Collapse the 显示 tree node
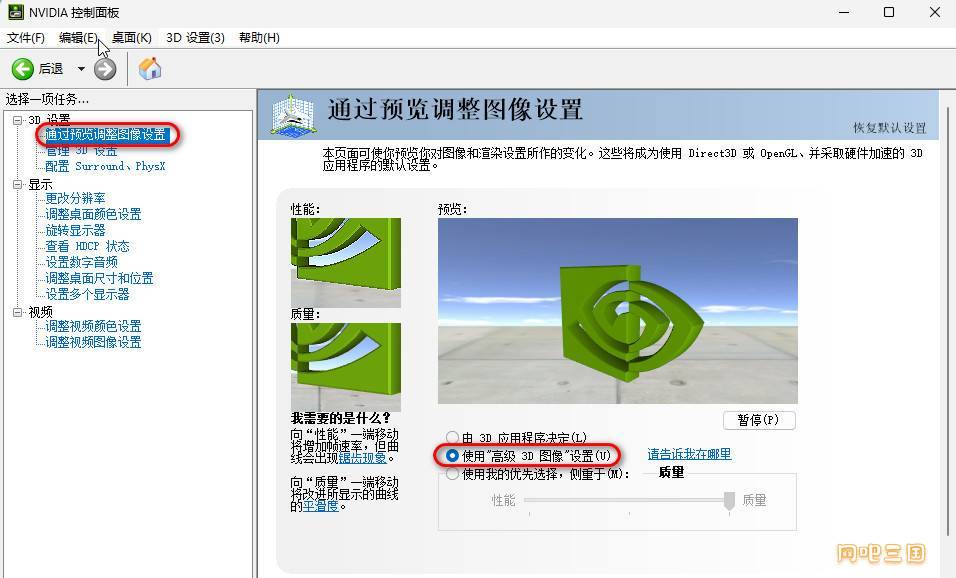Image resolution: width=956 pixels, height=578 pixels. point(18,184)
